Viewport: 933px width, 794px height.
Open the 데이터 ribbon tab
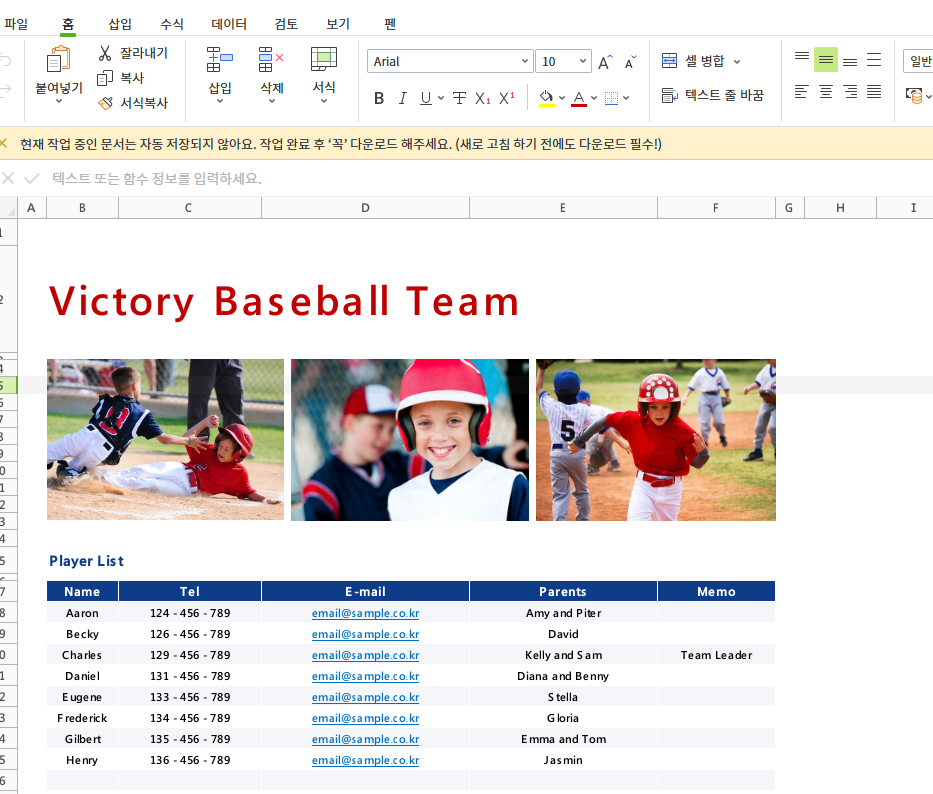pyautogui.click(x=228, y=24)
